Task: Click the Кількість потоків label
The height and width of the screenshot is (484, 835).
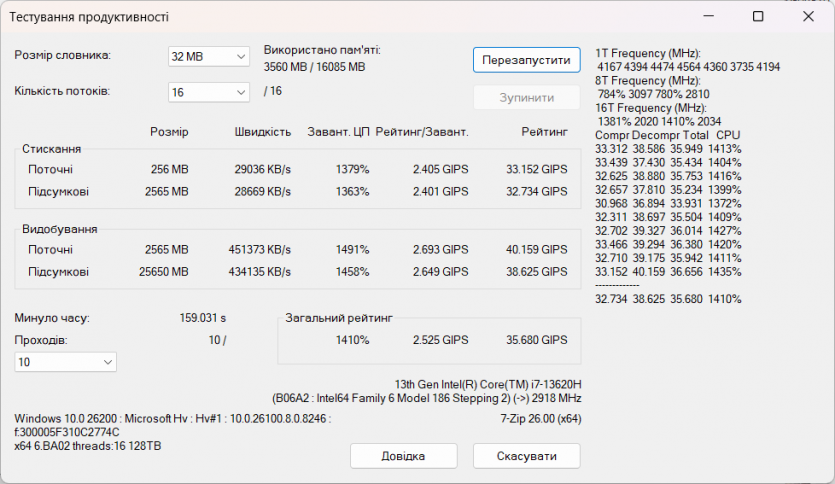Action: tap(62, 91)
